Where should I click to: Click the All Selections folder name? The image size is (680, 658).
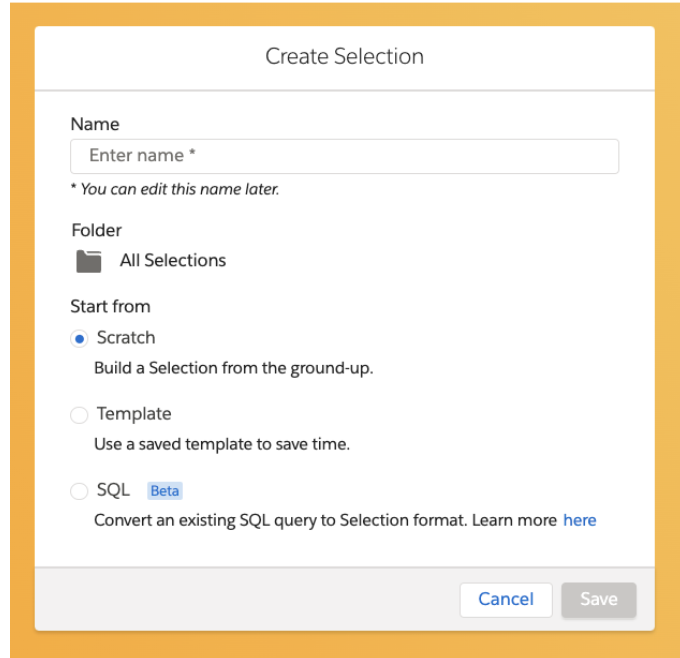click(x=173, y=260)
